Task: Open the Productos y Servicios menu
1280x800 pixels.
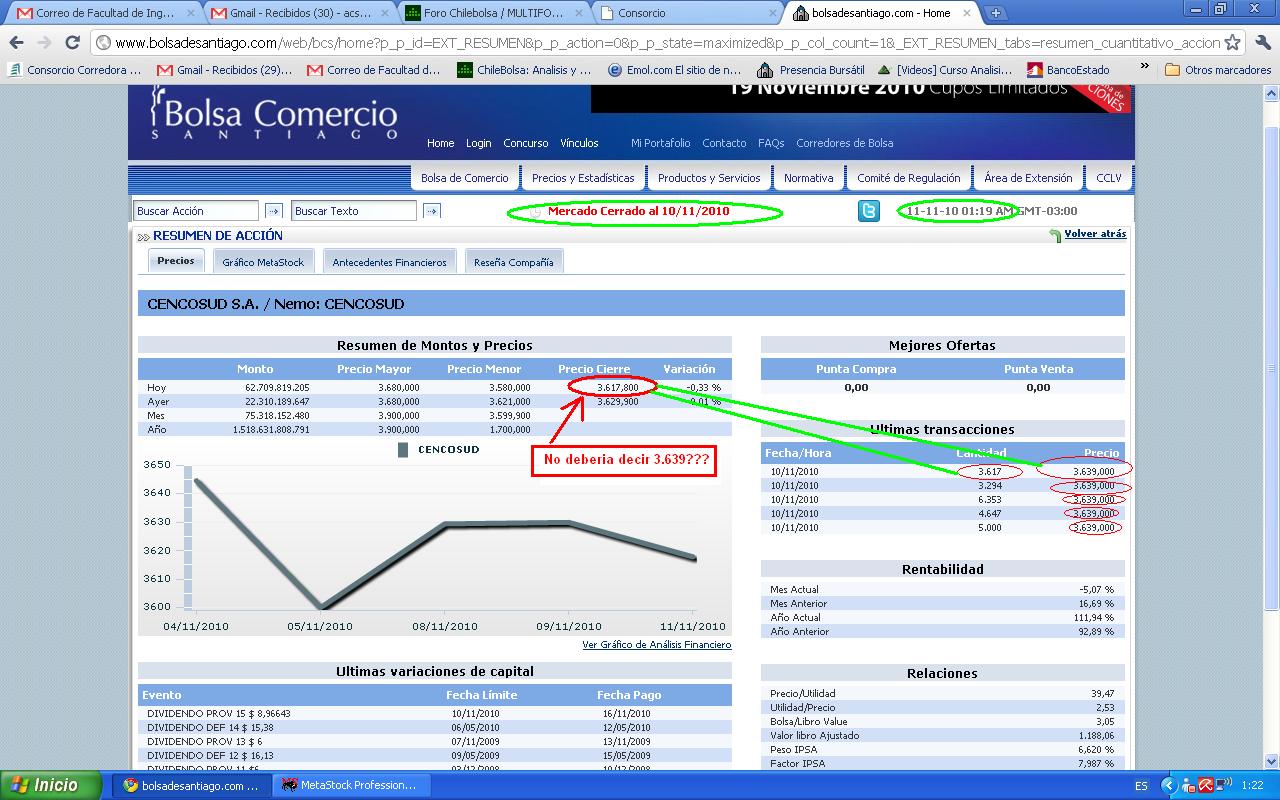Action: (709, 178)
